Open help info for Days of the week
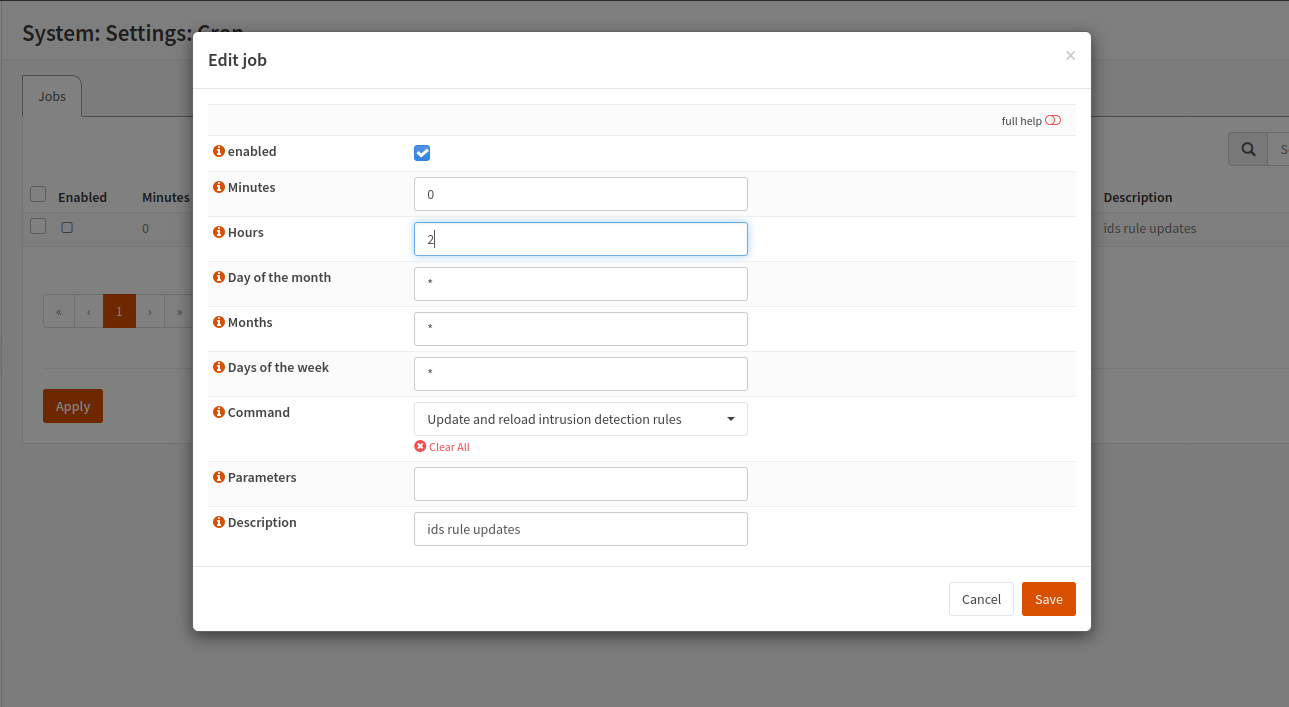 click(218, 367)
